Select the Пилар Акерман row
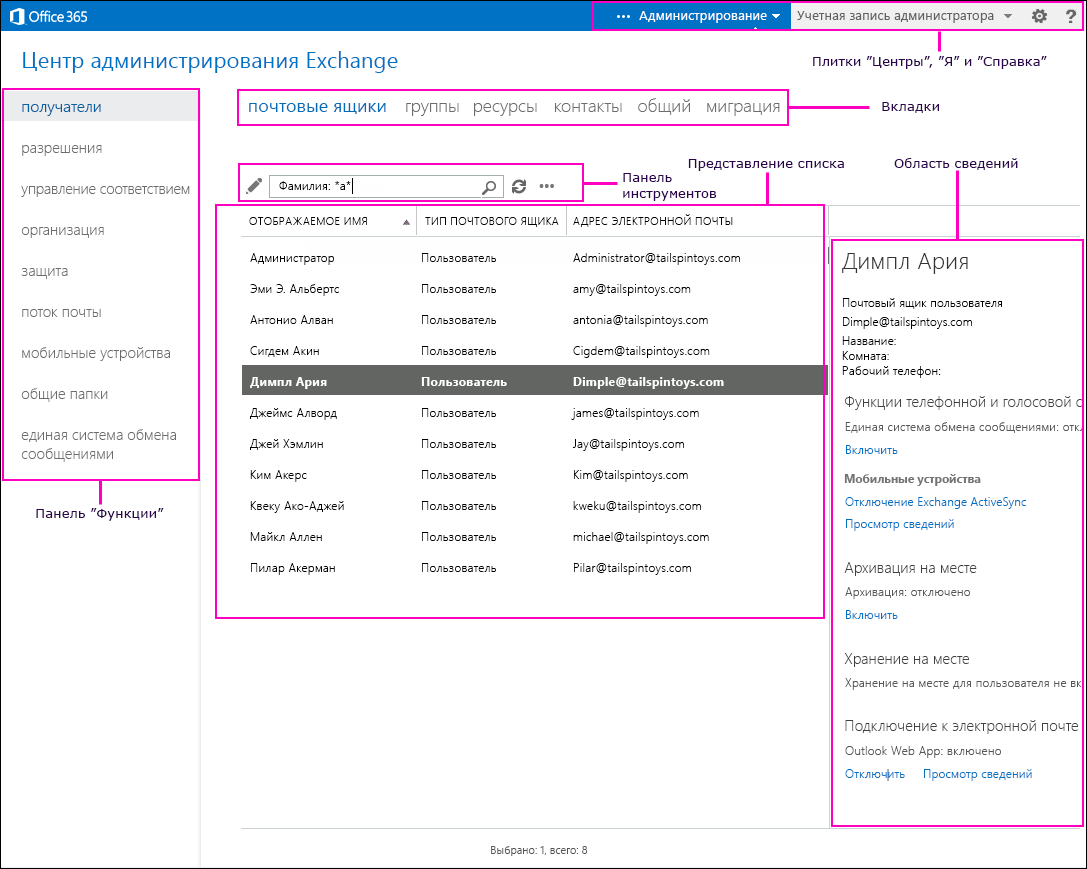This screenshot has width=1087, height=869. 534,568
